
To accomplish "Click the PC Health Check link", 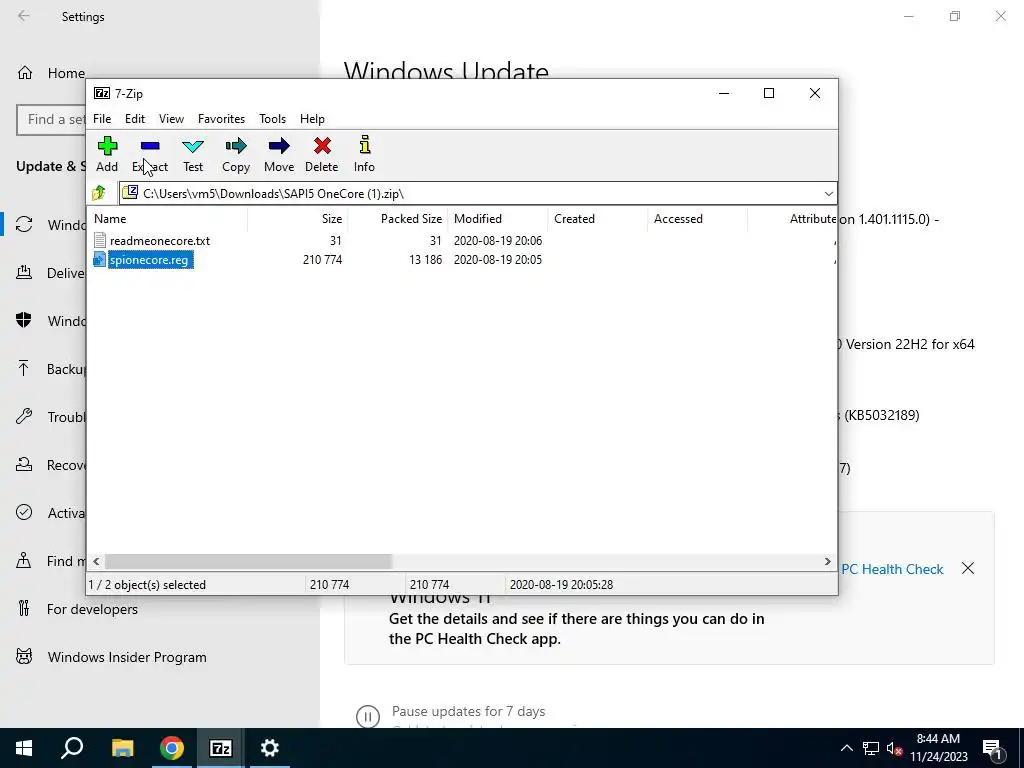I will coord(892,569).
